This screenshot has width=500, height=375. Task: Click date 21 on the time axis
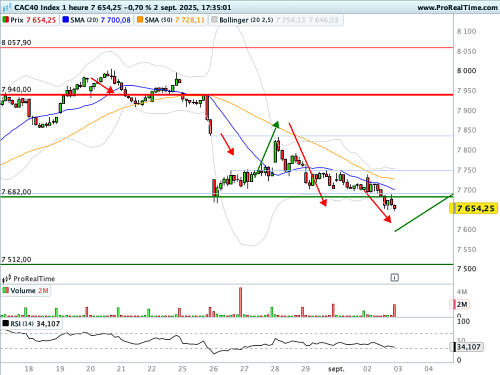(121, 369)
